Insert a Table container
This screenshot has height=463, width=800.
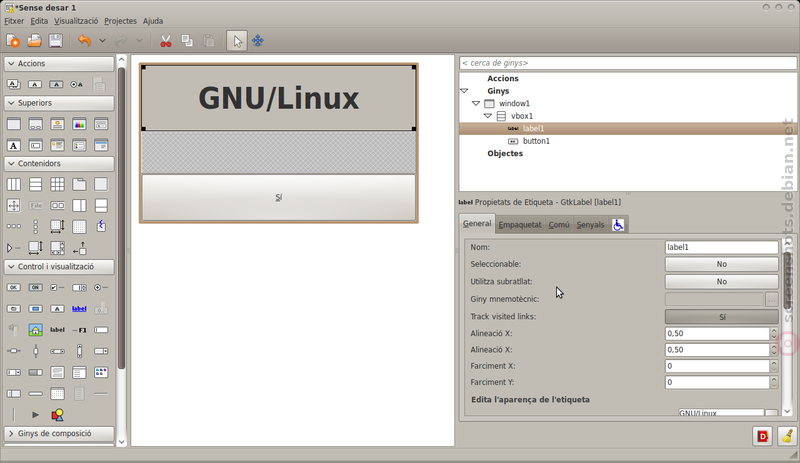[x=58, y=184]
